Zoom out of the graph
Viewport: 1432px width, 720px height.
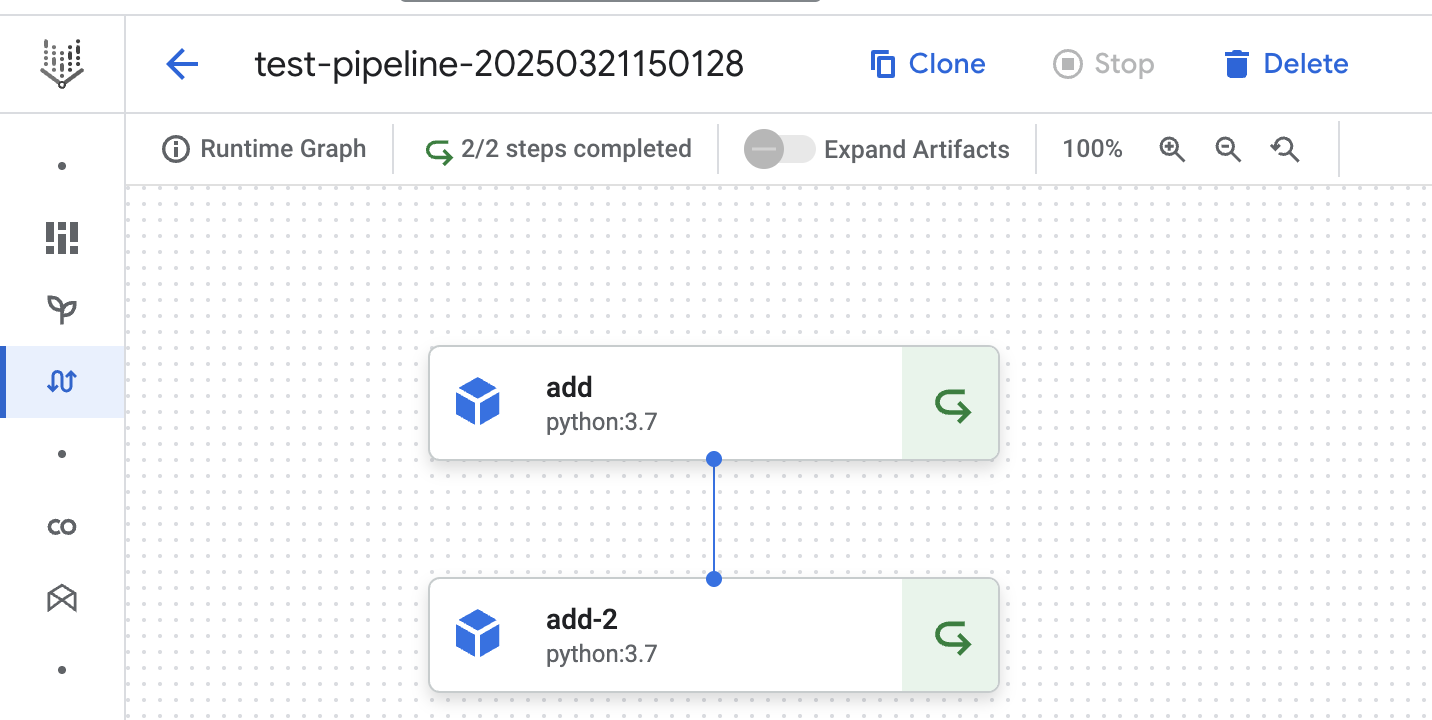(x=1228, y=150)
